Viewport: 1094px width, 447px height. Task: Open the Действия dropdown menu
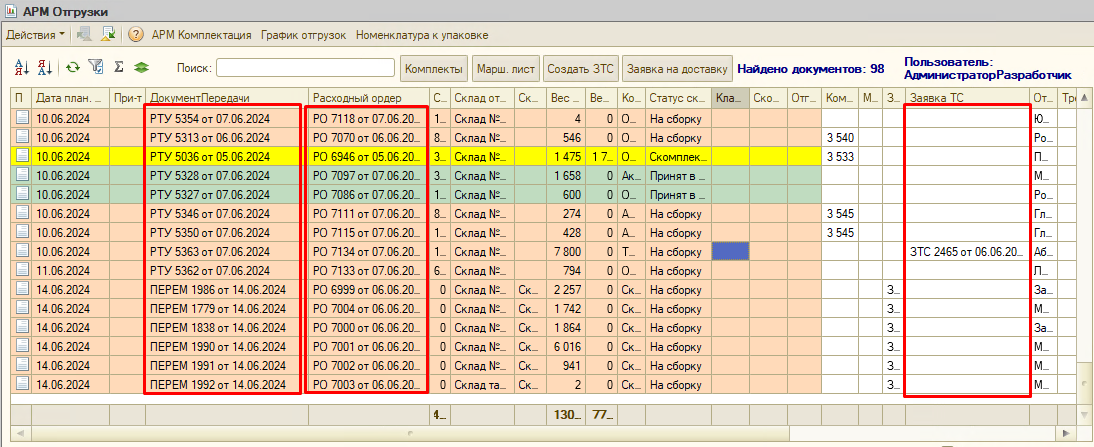pos(36,34)
